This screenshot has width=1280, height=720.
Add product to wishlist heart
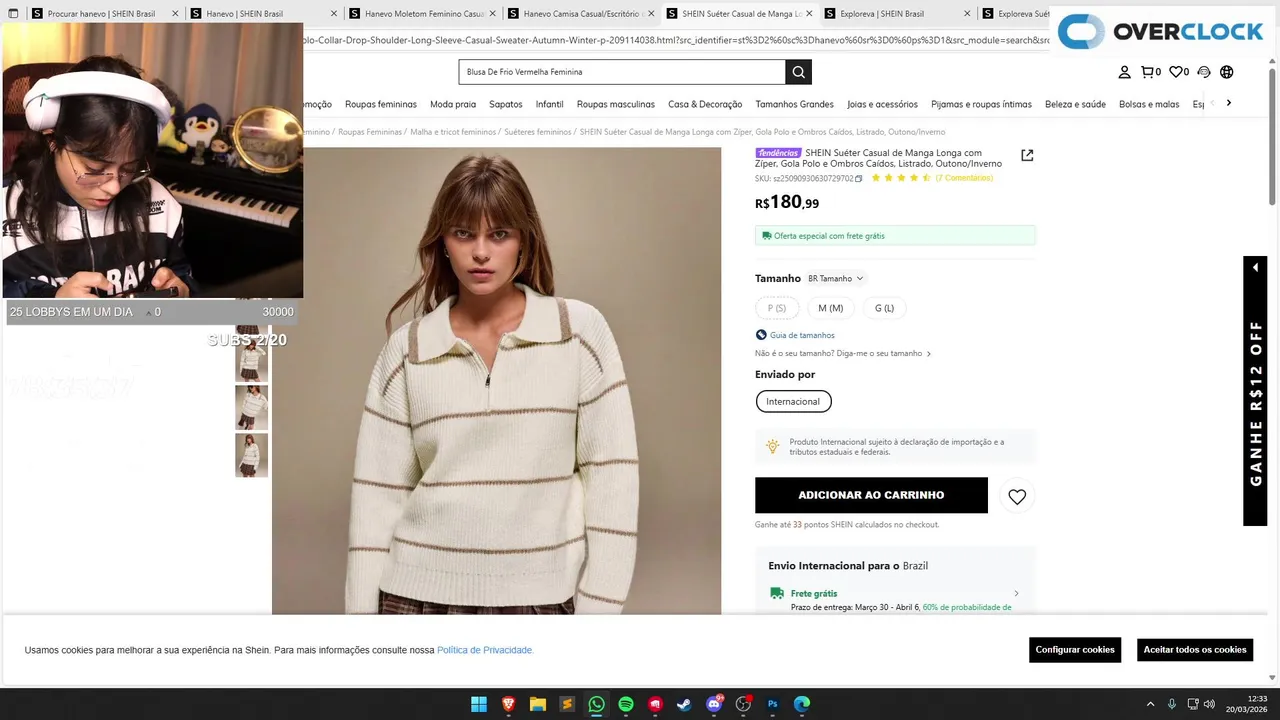coord(1017,497)
